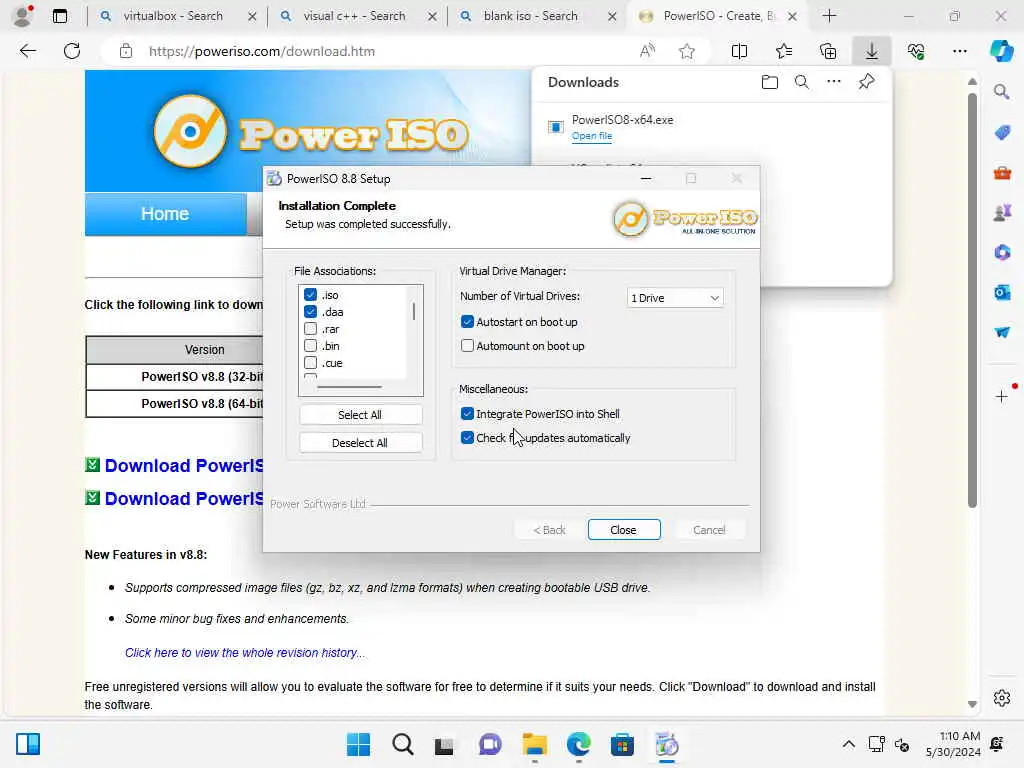Open the Copilot sidebar icon
Screen dimensions: 1024x768
point(1002,51)
